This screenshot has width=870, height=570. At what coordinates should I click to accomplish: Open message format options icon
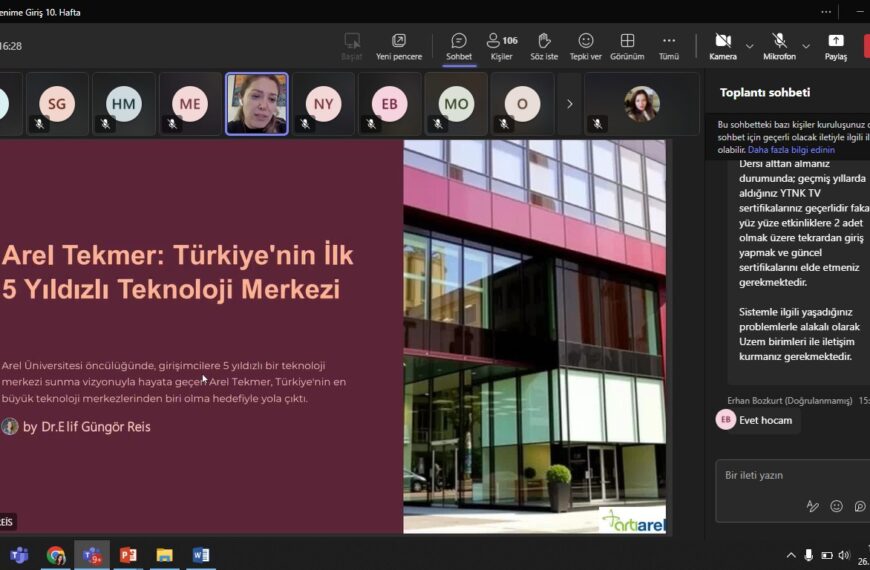(812, 506)
